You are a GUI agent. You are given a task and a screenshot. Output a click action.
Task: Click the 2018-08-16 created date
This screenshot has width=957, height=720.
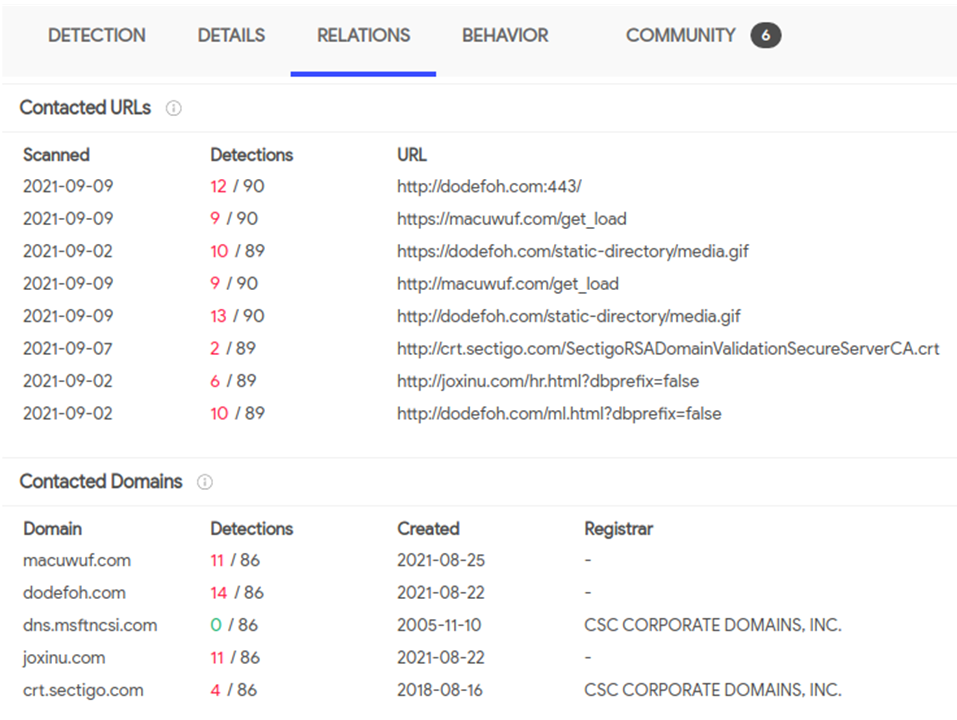tap(440, 690)
